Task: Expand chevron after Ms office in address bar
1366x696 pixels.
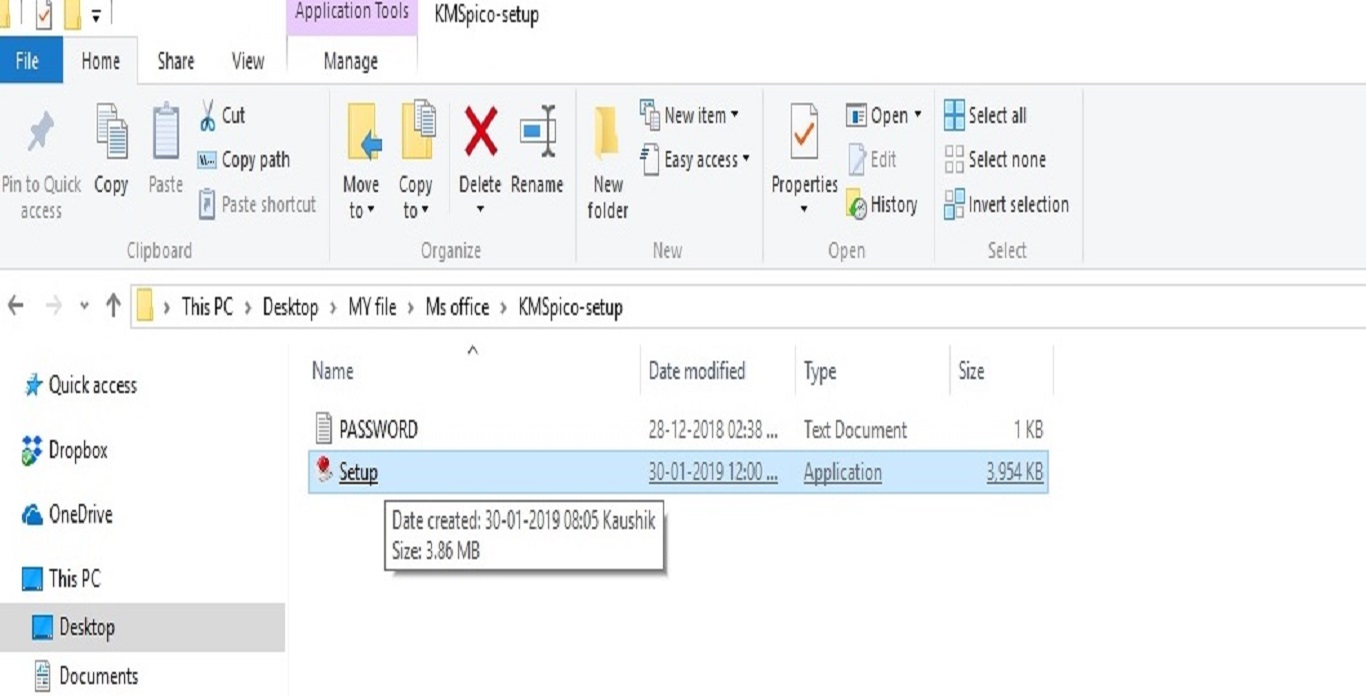Action: [x=503, y=307]
